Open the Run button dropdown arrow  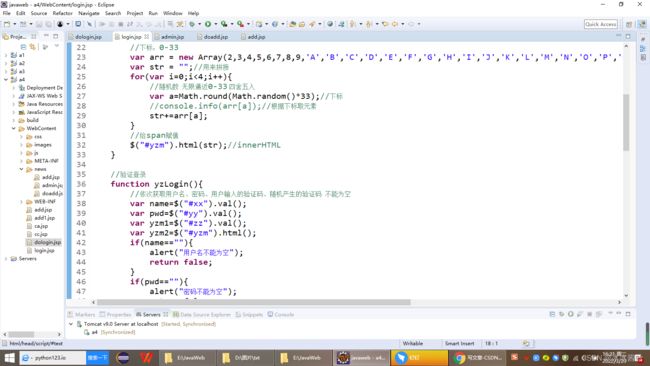click(216, 24)
